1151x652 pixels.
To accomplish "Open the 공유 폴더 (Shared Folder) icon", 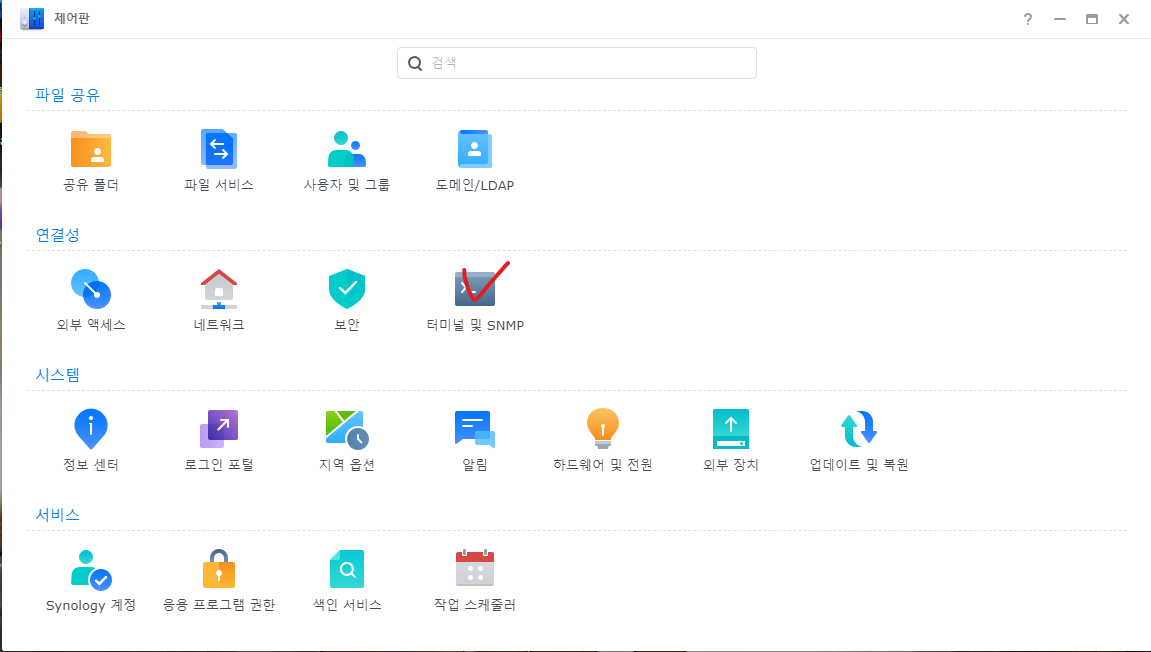I will (x=91, y=149).
